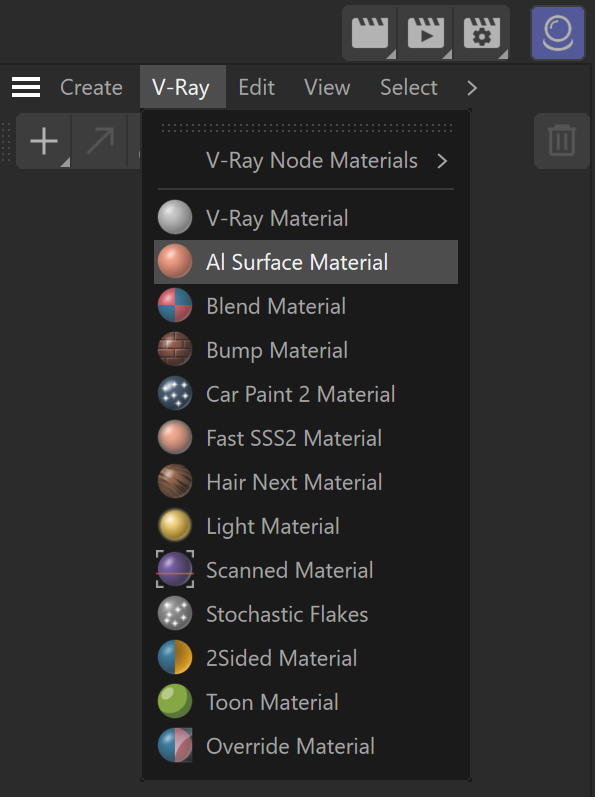The width and height of the screenshot is (595, 797).
Task: Show more menus with the chevron arrow
Action: click(472, 88)
